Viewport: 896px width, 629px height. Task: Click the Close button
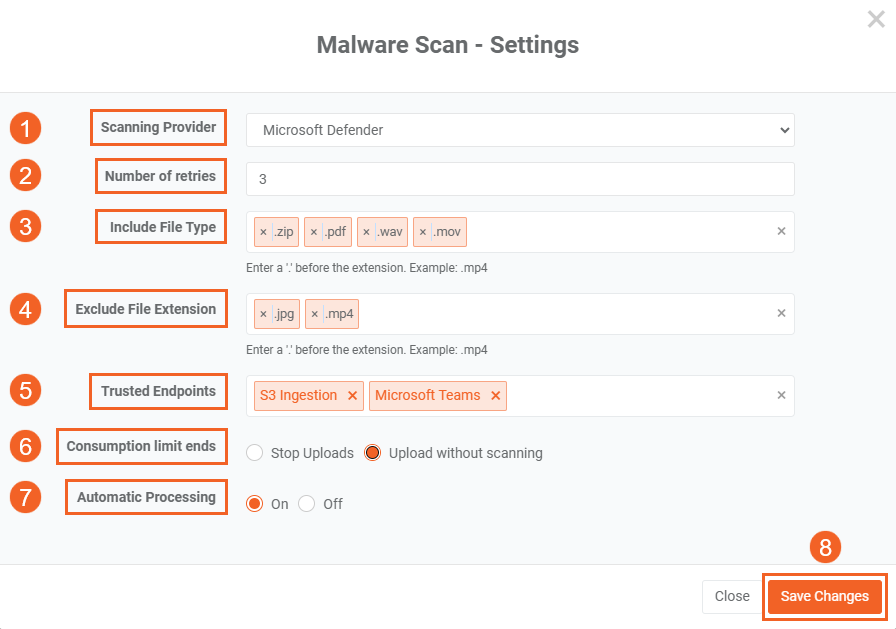click(732, 596)
